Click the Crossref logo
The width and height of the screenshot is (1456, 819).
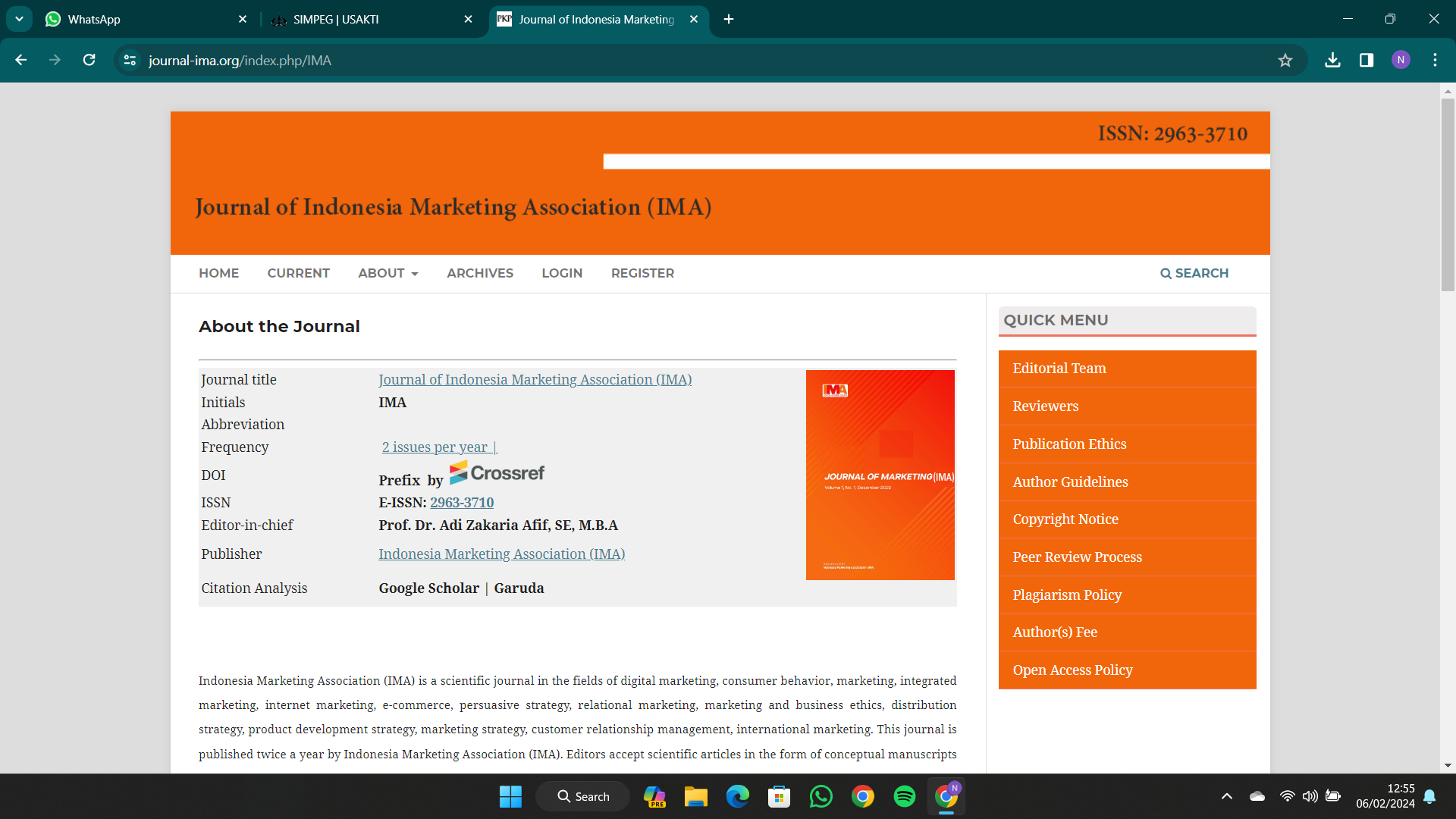[x=497, y=472]
